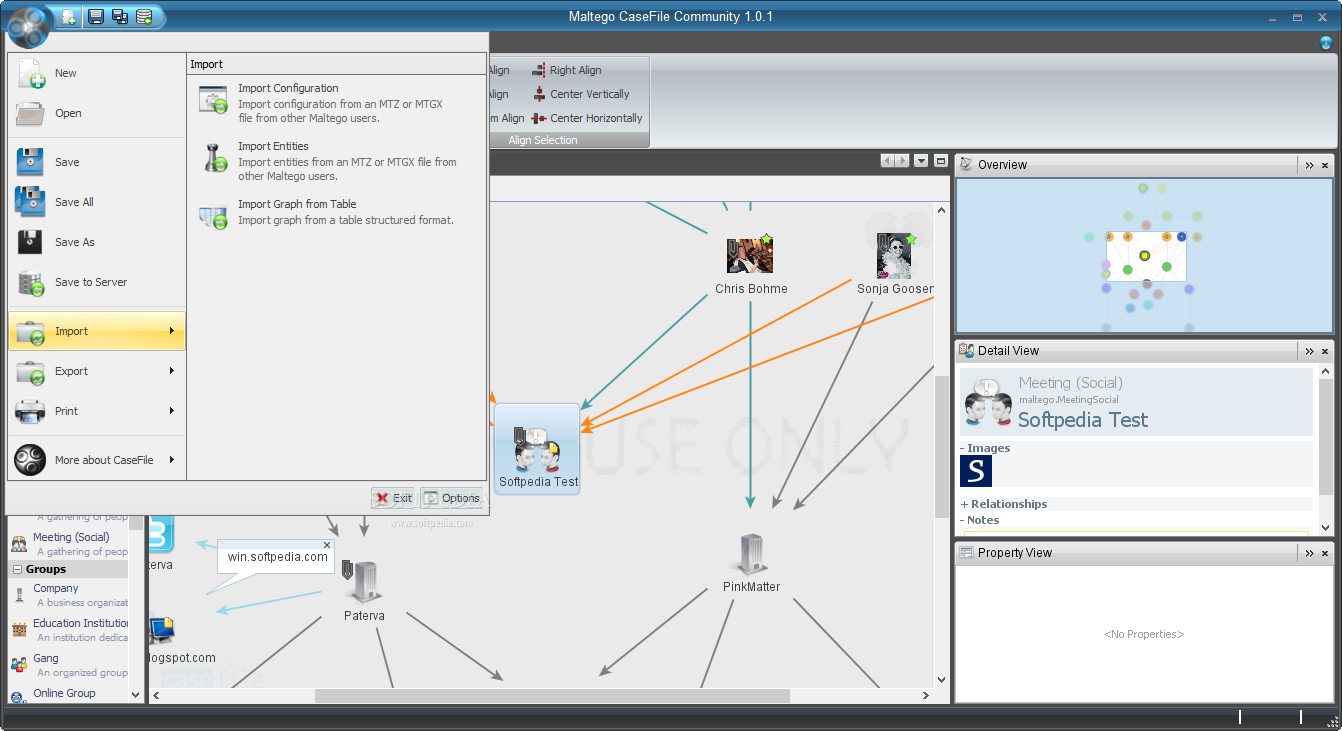Expand the Relationships section in Detail View
Screen dimensions: 1342x731
coord(965,504)
